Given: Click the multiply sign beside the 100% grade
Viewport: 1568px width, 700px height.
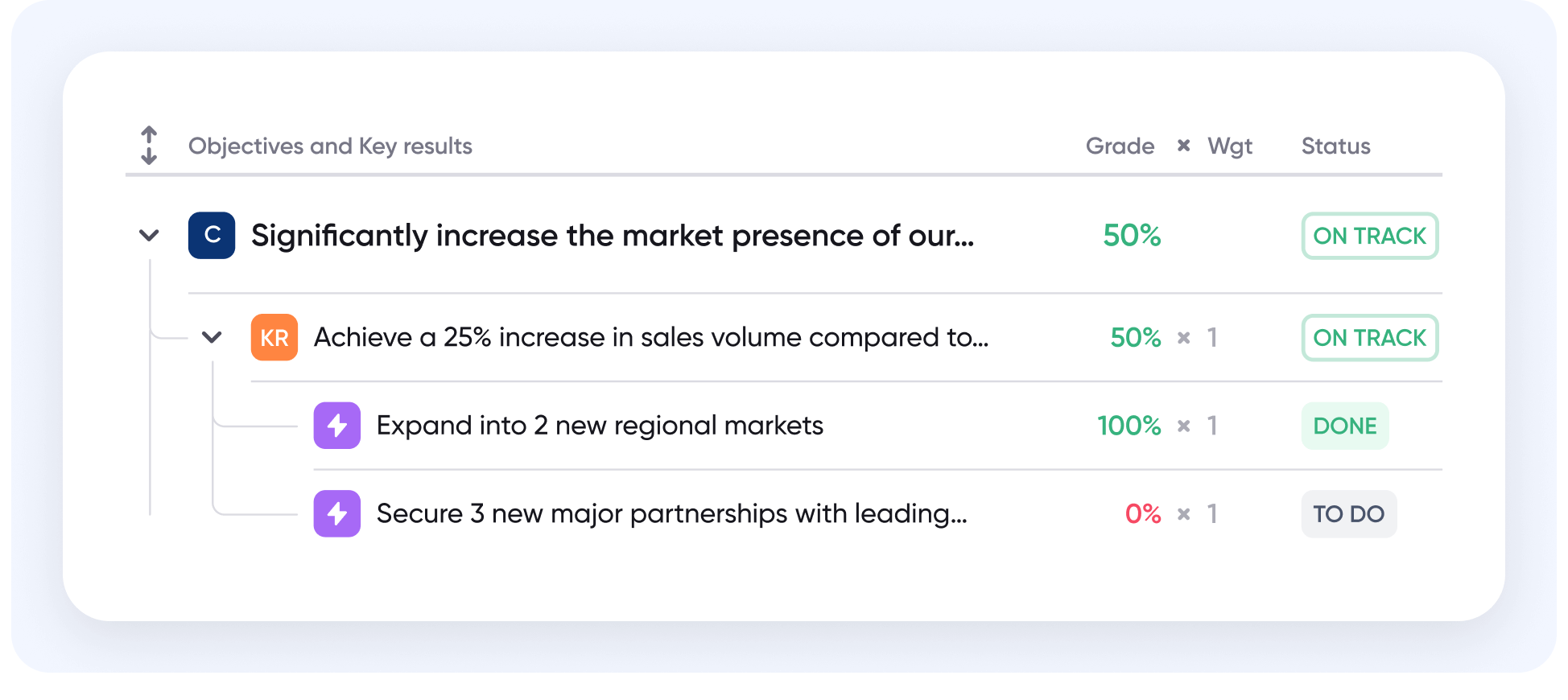Looking at the screenshot, I should point(1183,426).
